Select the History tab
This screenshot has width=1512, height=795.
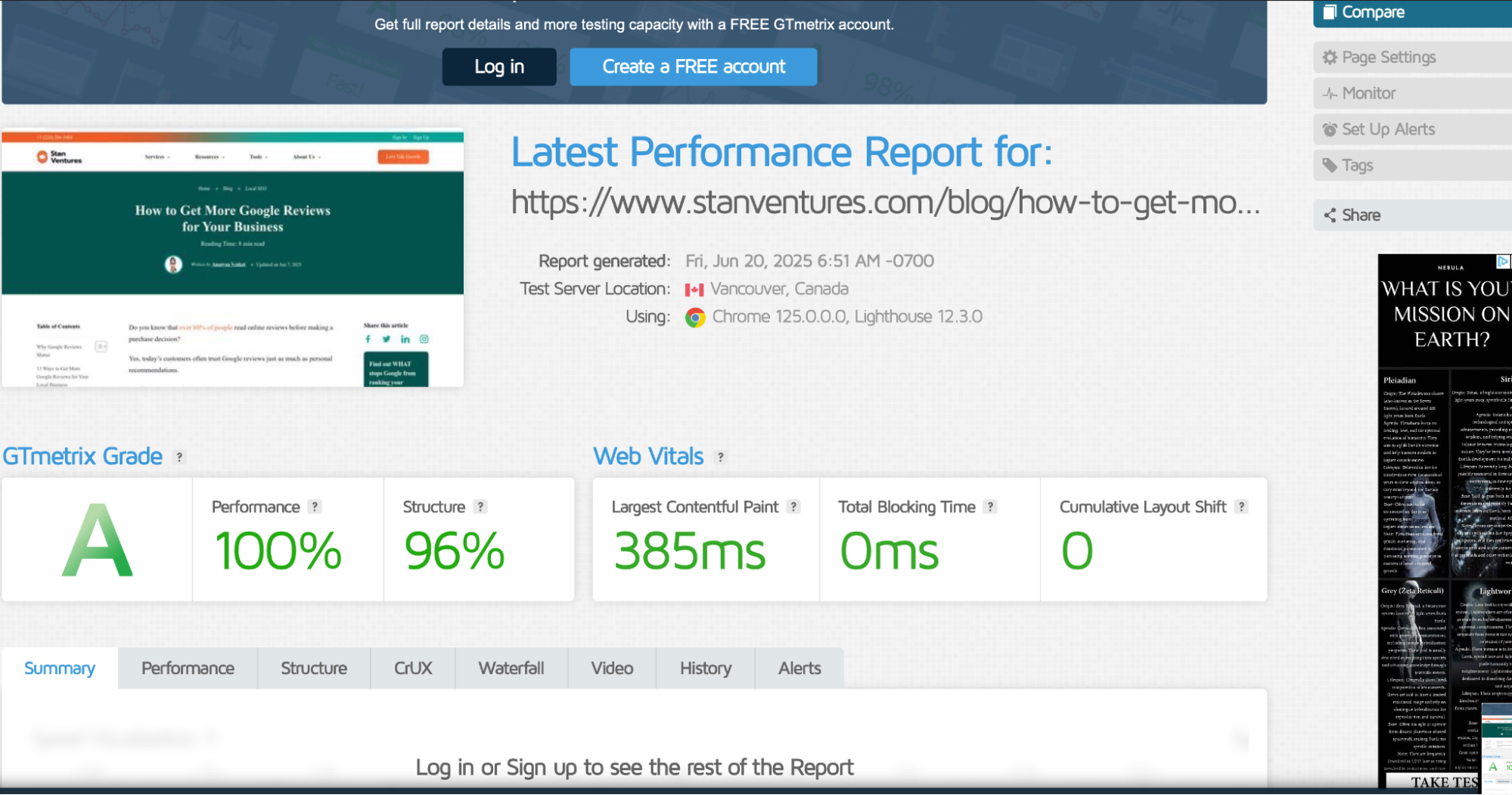pyautogui.click(x=705, y=669)
